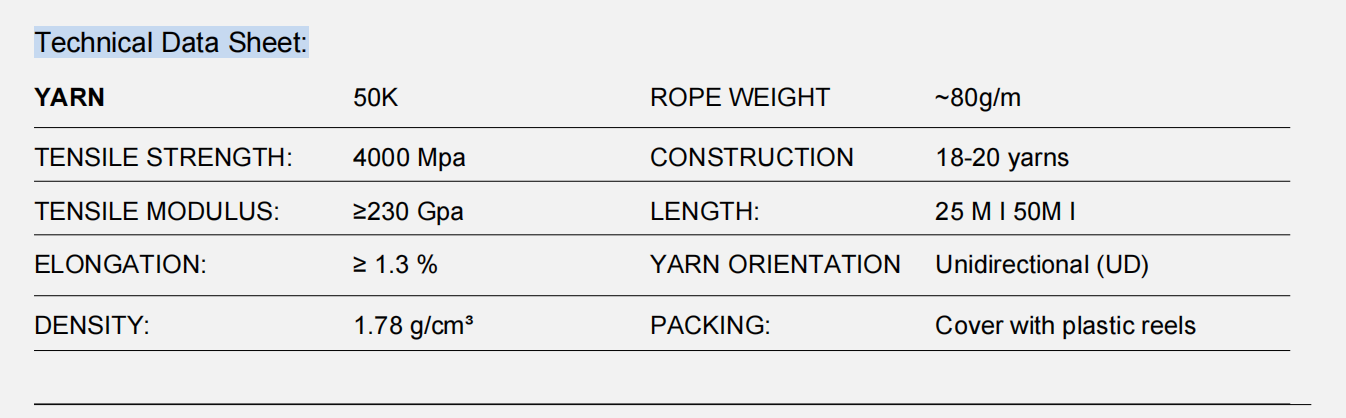Click the TENSILE STRENGTH label
The width and height of the screenshot is (1346, 418).
pyautogui.click(x=163, y=158)
